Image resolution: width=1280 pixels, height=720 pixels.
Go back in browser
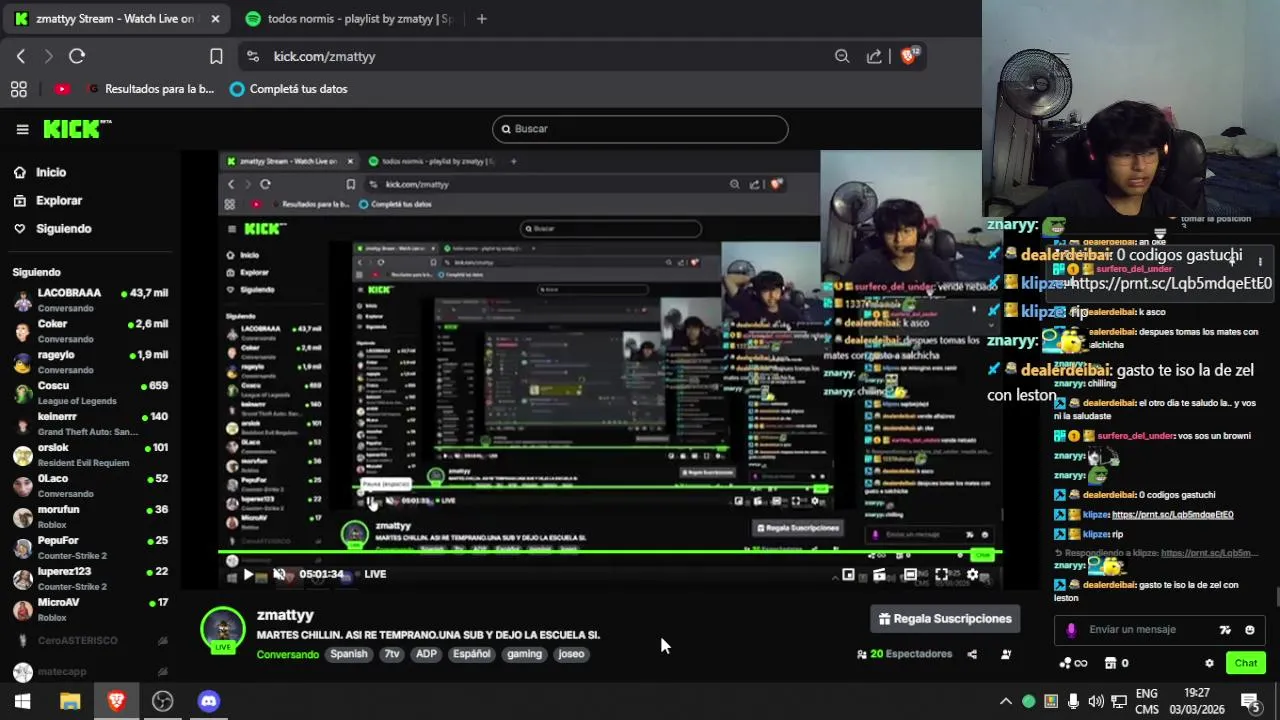tap(21, 57)
